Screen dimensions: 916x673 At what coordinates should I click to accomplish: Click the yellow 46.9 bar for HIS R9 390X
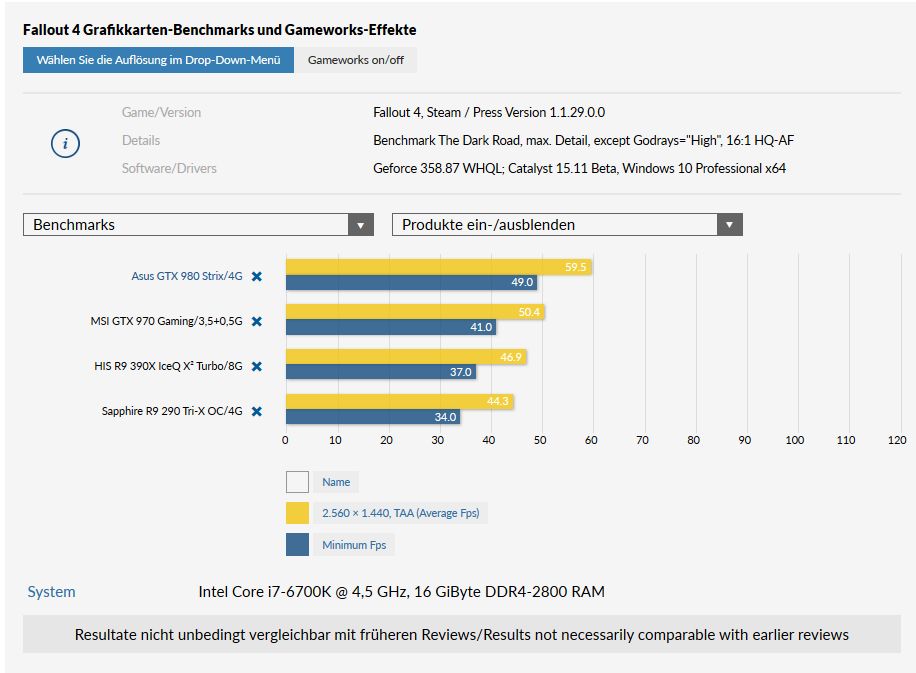[x=406, y=357]
